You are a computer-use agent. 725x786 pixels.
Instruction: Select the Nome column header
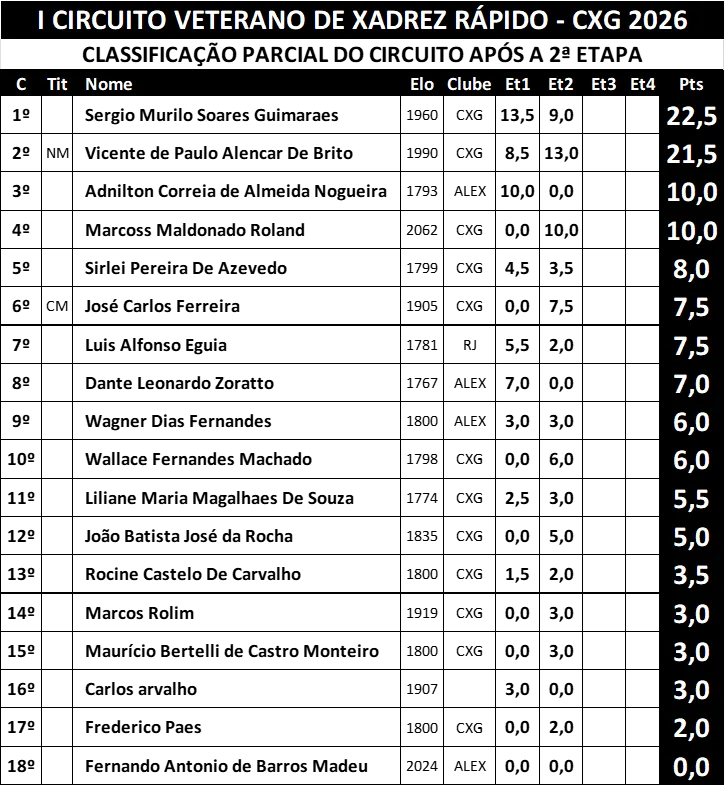pos(109,85)
